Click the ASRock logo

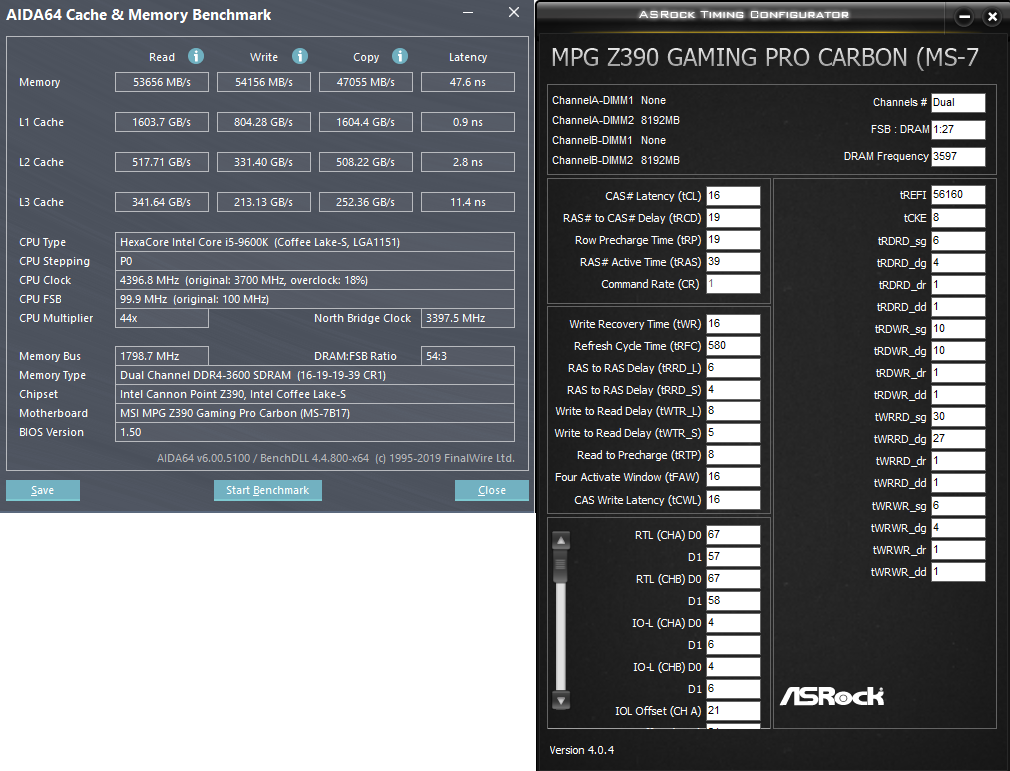click(x=832, y=696)
